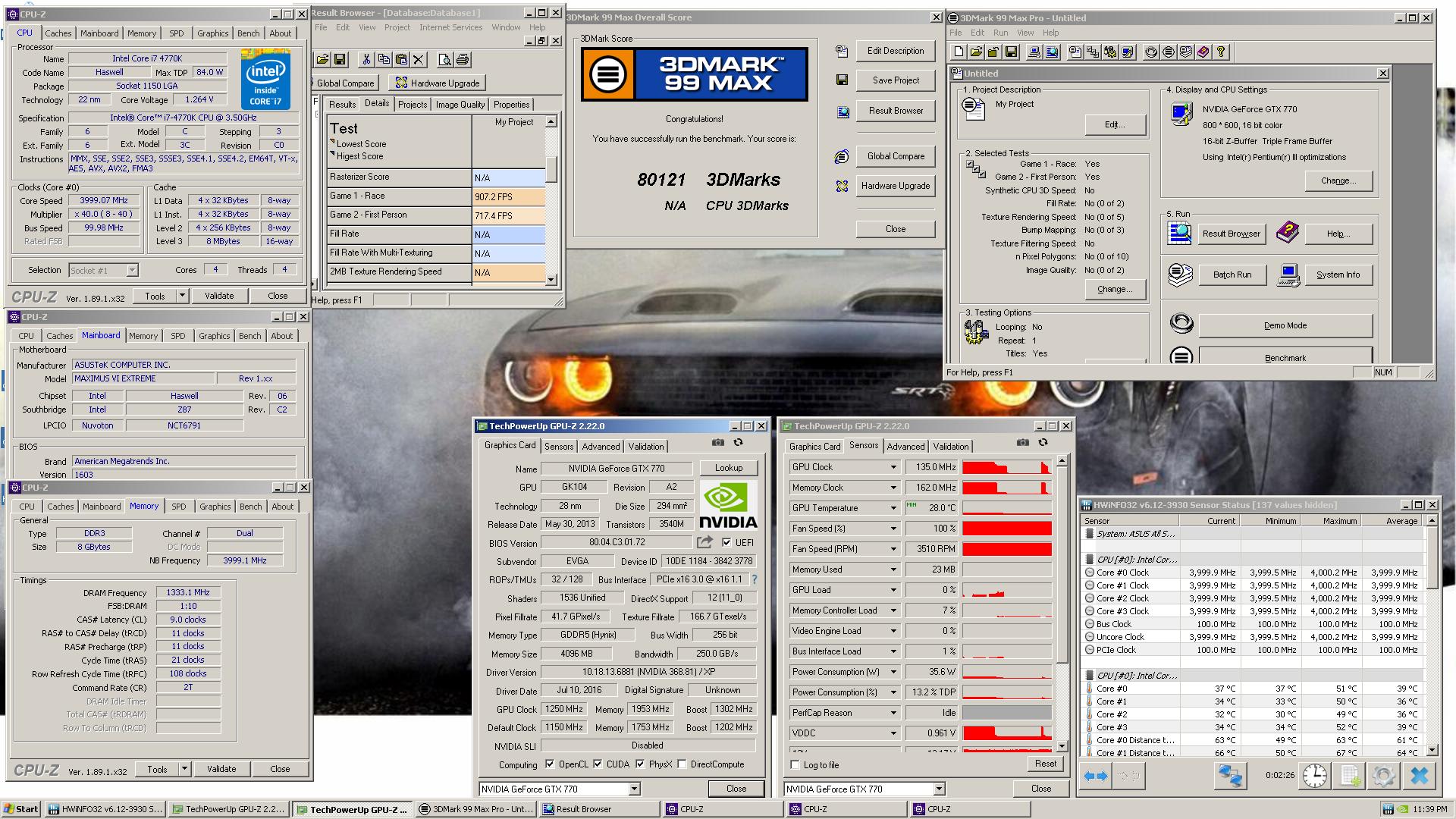The width and height of the screenshot is (1456, 819).
Task: Click the bus interface question mark in GPU-Z
Action: [x=755, y=579]
